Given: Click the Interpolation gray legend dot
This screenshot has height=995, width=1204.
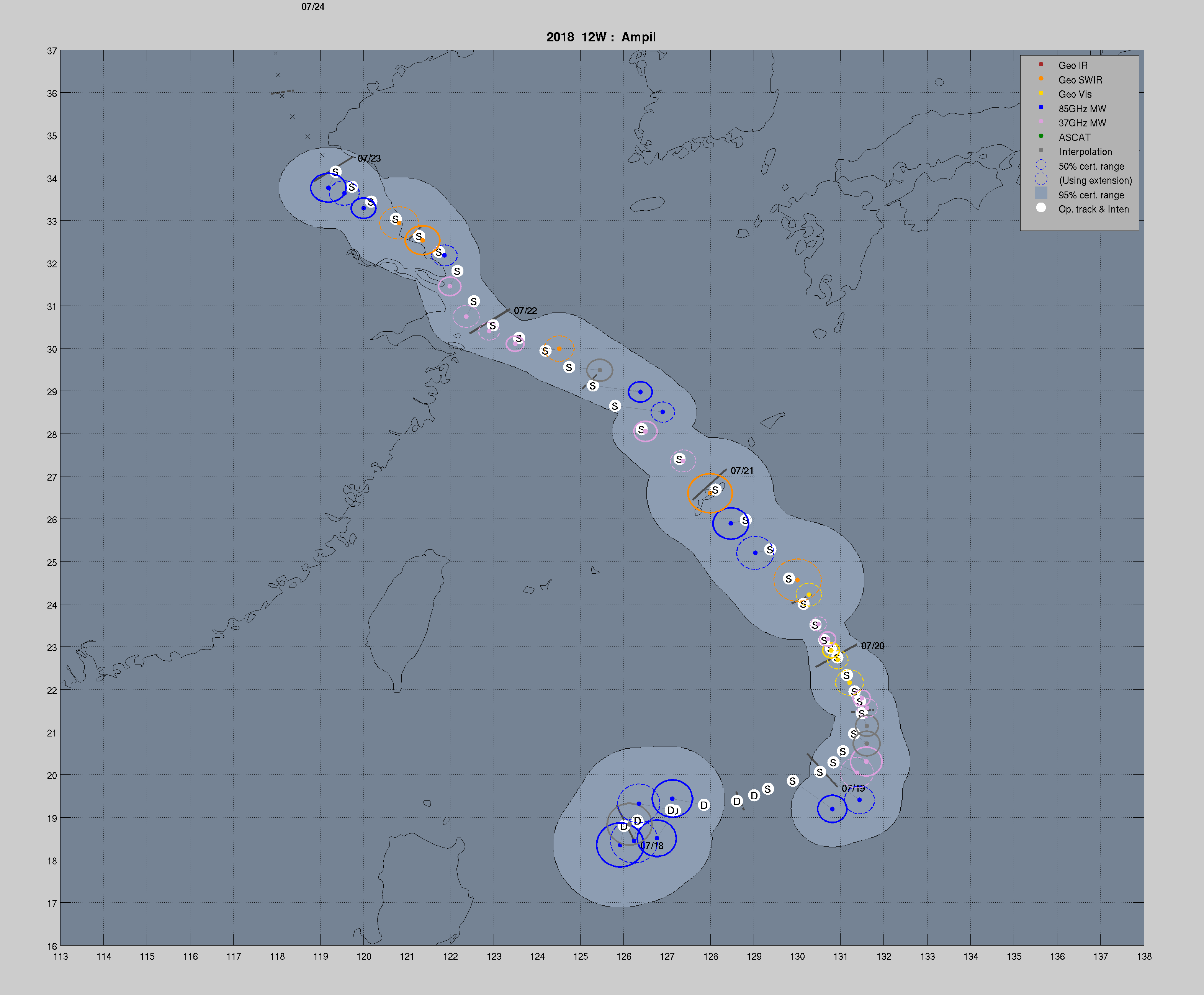Looking at the screenshot, I should tap(1041, 150).
